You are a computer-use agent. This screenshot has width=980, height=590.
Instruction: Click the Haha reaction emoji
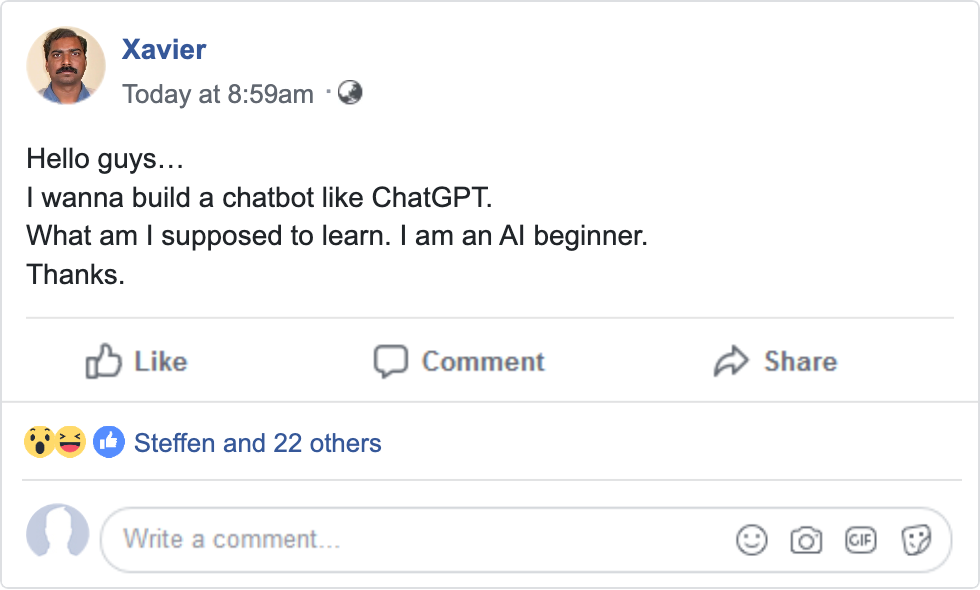[70, 442]
